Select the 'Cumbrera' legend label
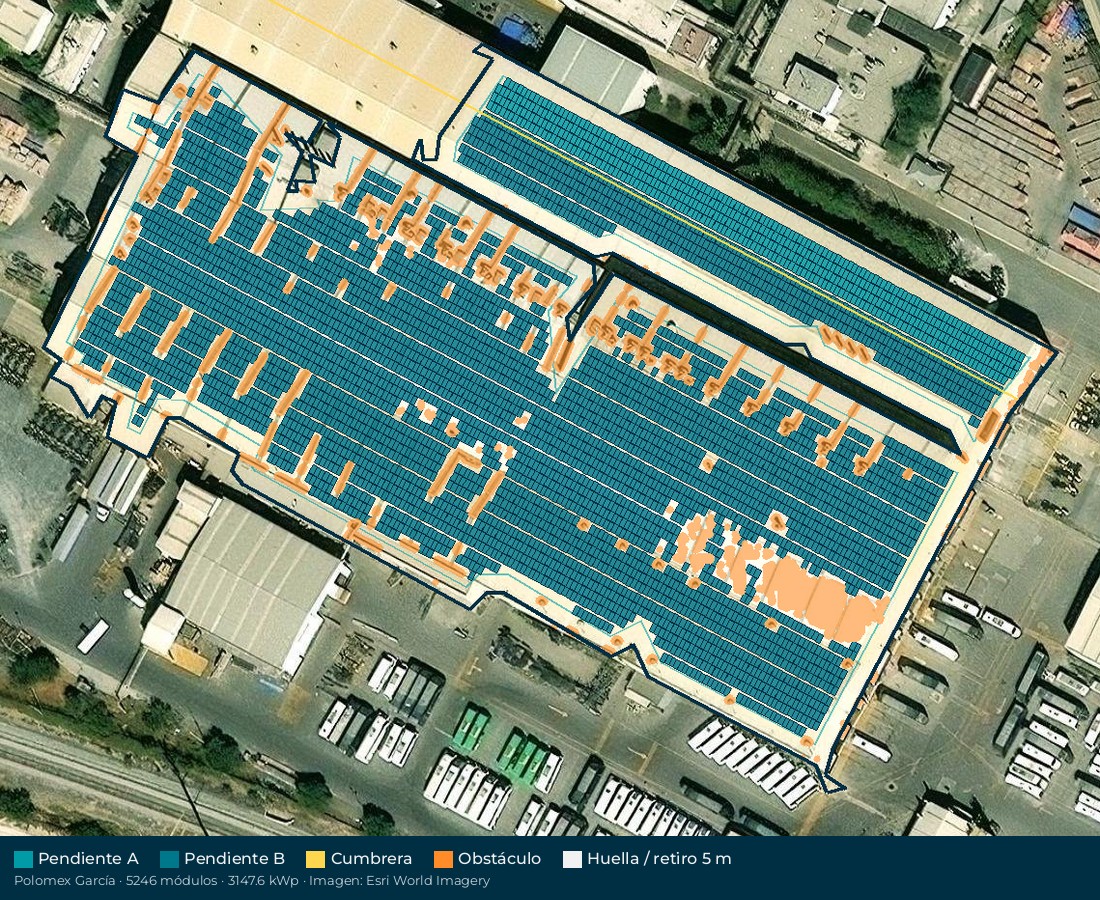The image size is (1100, 900). click(371, 859)
